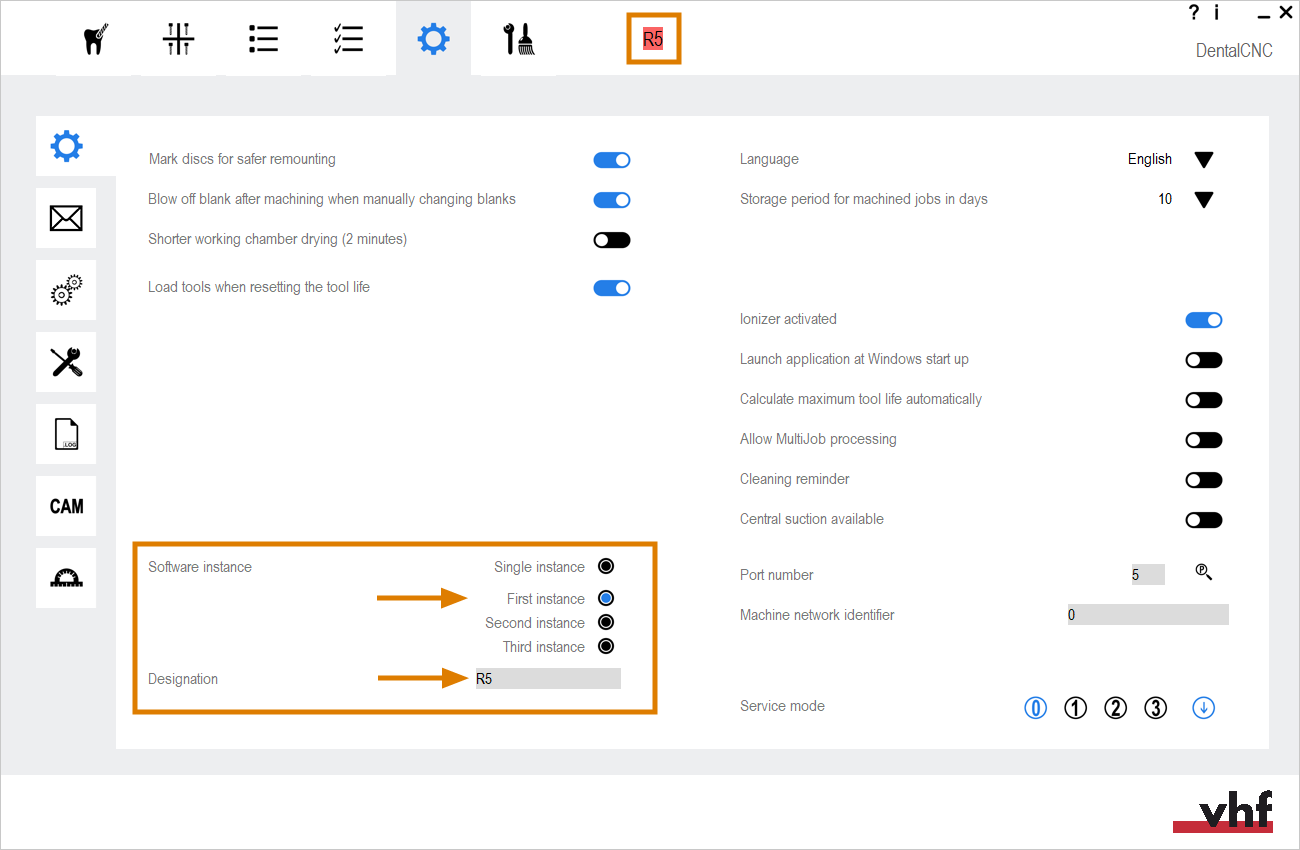Viewport: 1300px width, 850px height.
Task: Open the tooth milling view icon
Action: 94,40
